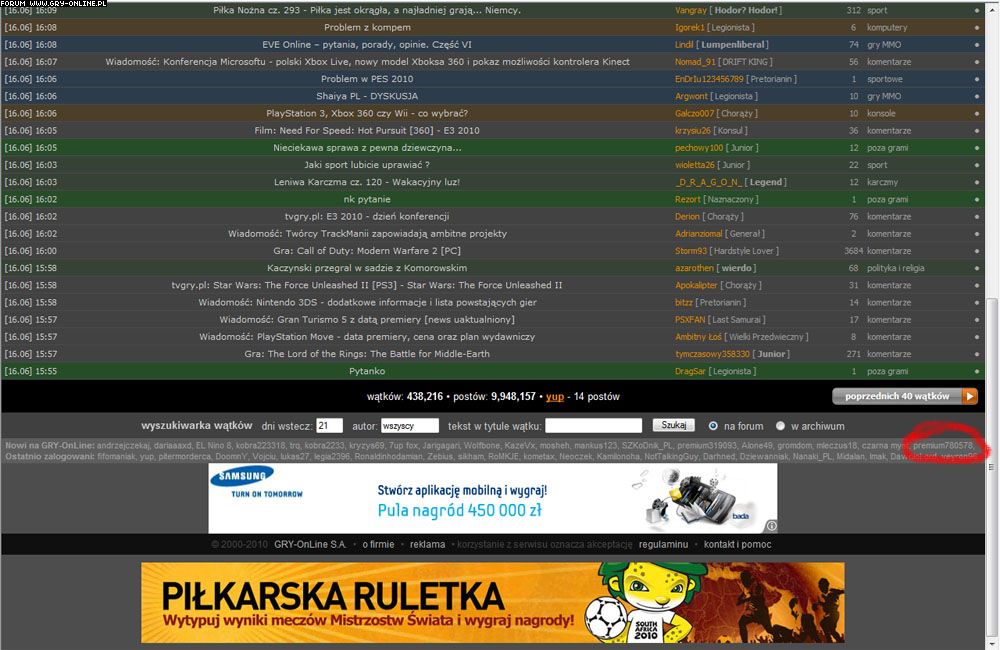The height and width of the screenshot is (650, 1000).
Task: View user profile 'Igorek1'
Action: coord(690,27)
